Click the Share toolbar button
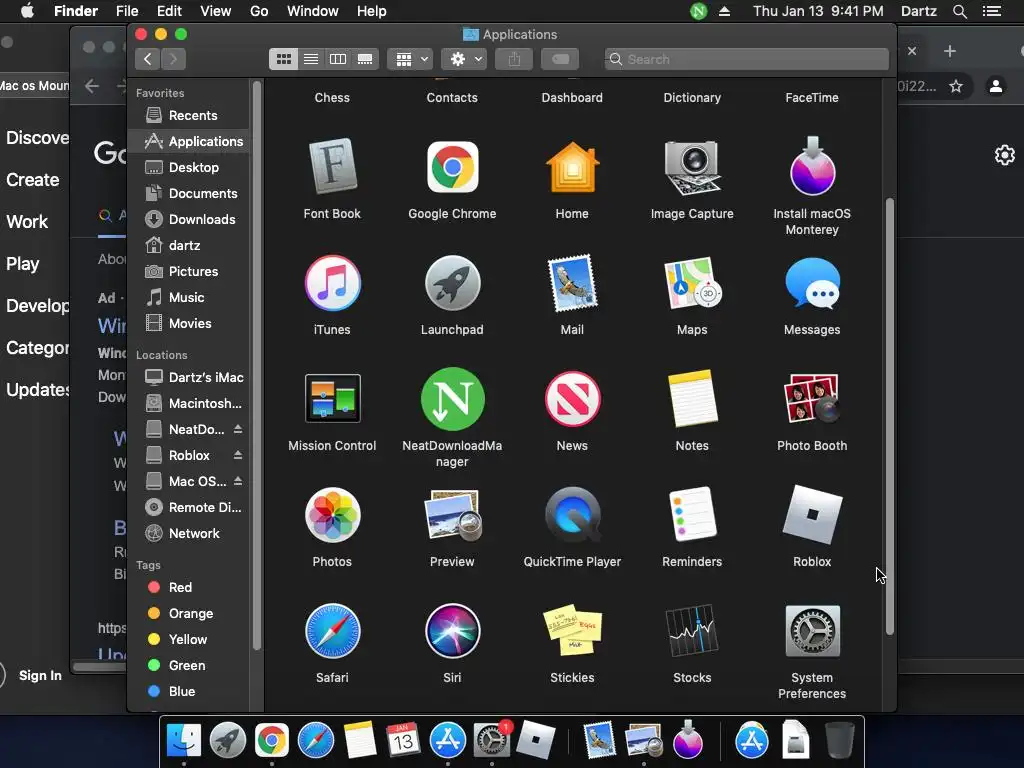This screenshot has width=1024, height=768. coord(515,59)
